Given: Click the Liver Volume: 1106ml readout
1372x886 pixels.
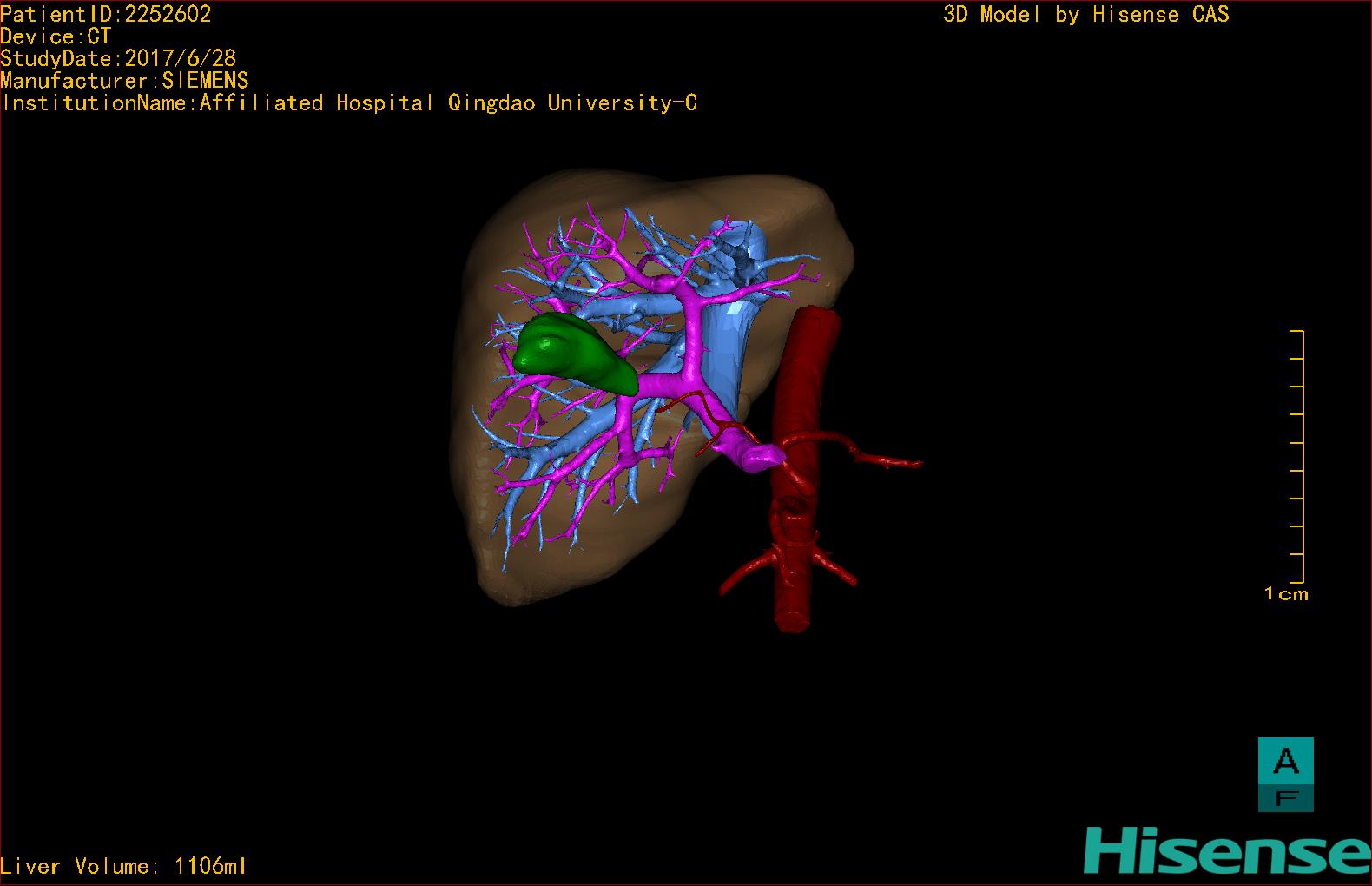Looking at the screenshot, I should (x=124, y=866).
